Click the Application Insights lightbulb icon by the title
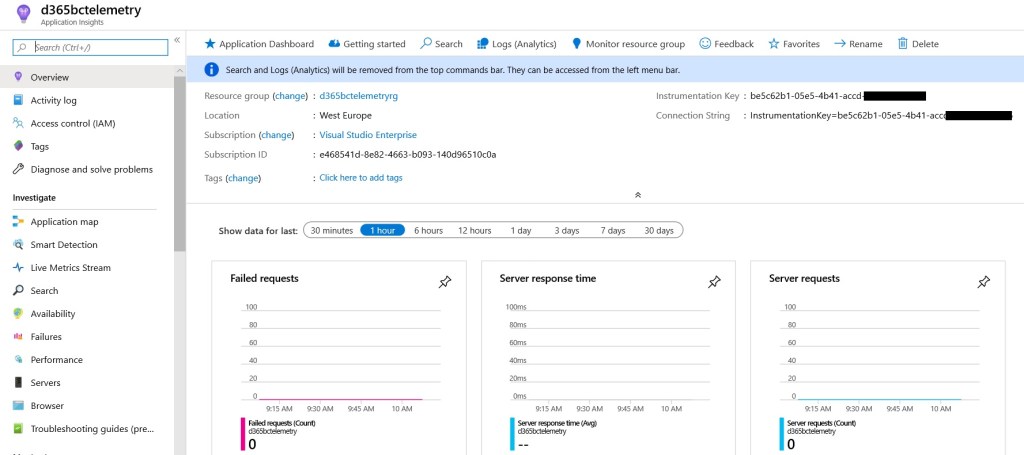 [x=23, y=13]
